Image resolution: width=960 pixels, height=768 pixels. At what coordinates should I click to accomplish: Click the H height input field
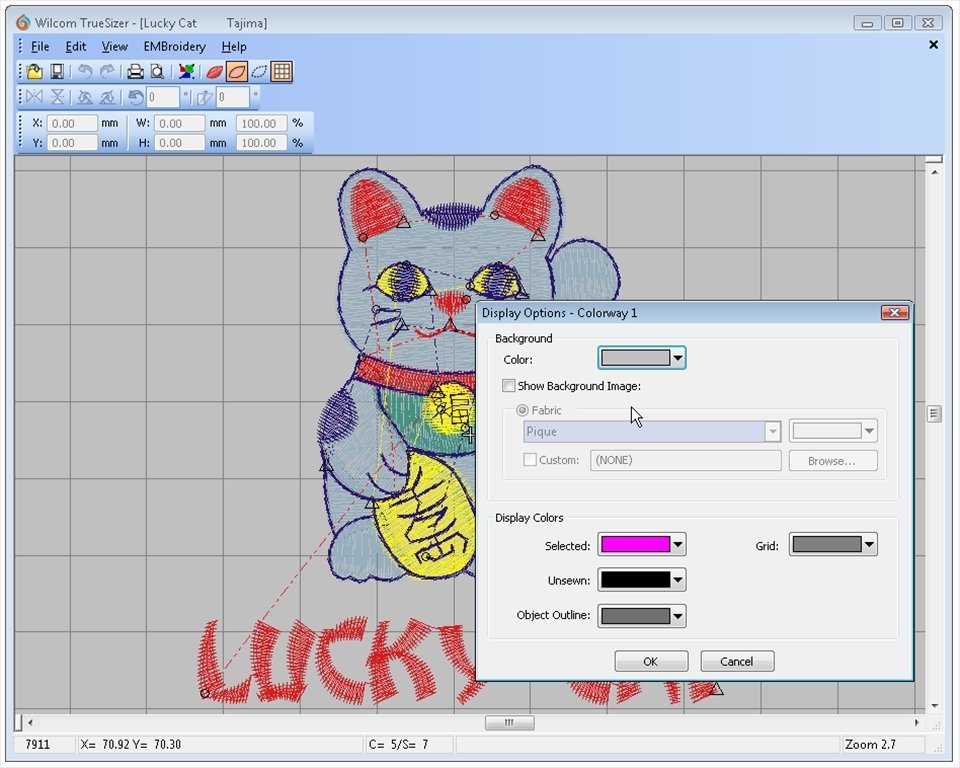179,143
